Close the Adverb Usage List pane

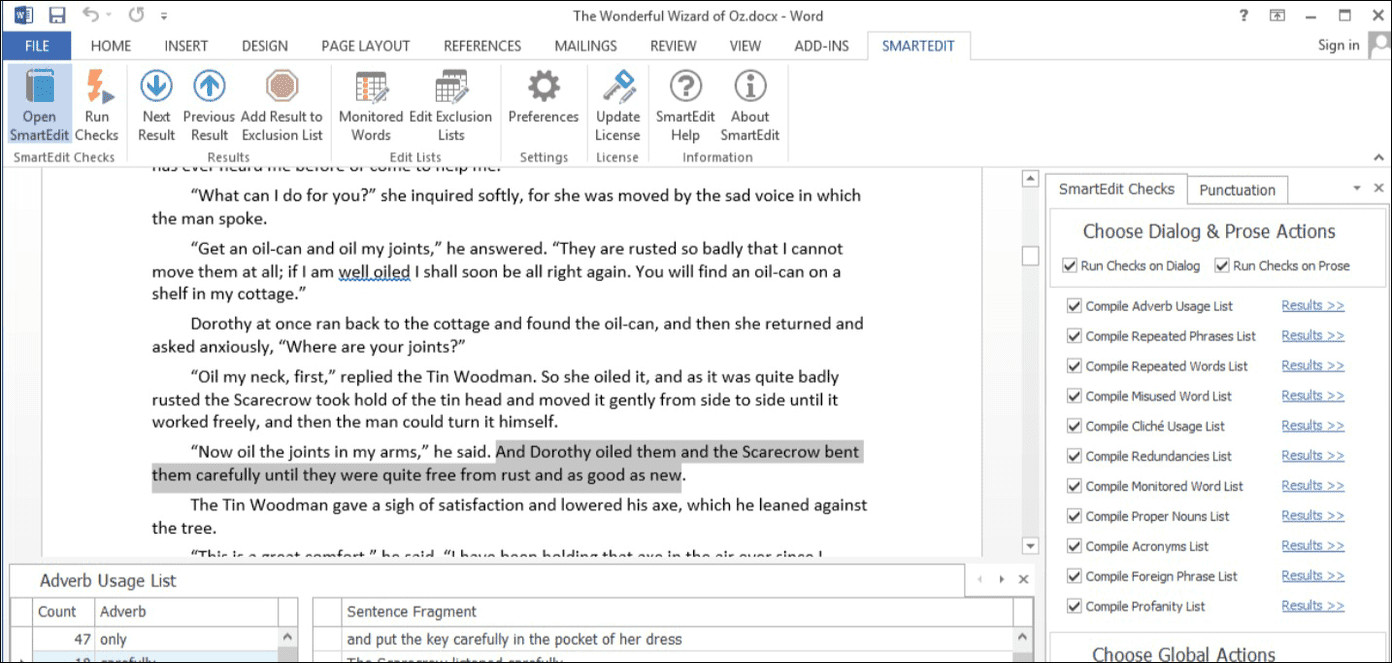[1023, 579]
